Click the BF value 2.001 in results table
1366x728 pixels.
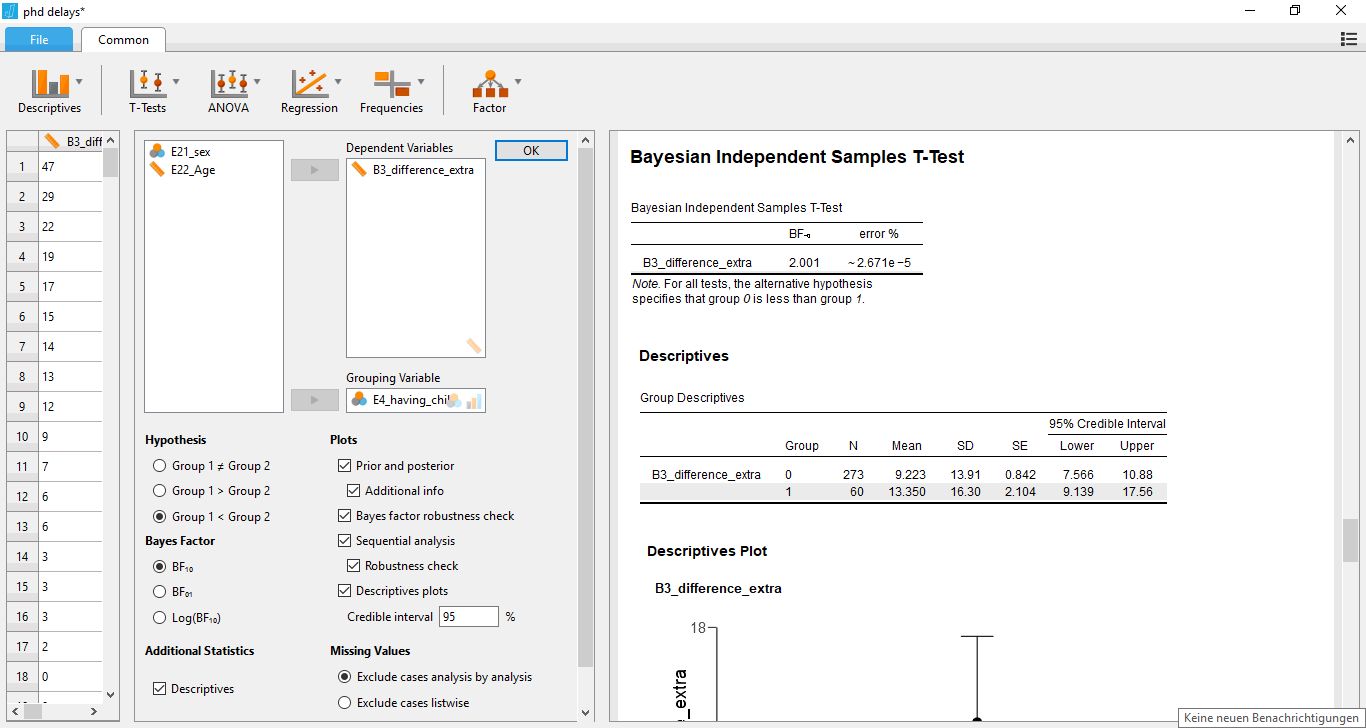[x=804, y=263]
